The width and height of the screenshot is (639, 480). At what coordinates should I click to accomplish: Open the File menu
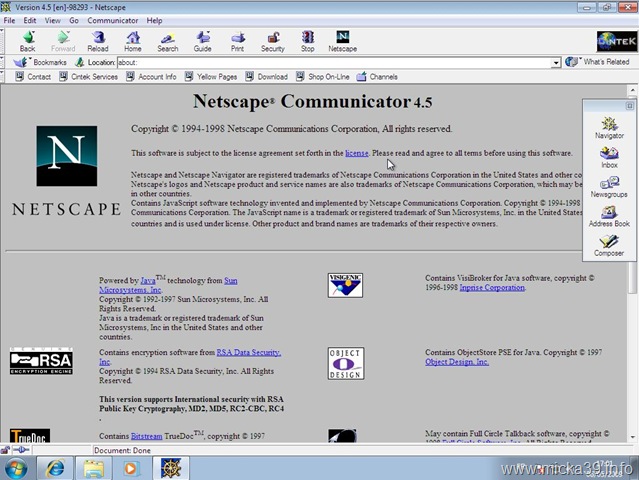click(x=9, y=20)
